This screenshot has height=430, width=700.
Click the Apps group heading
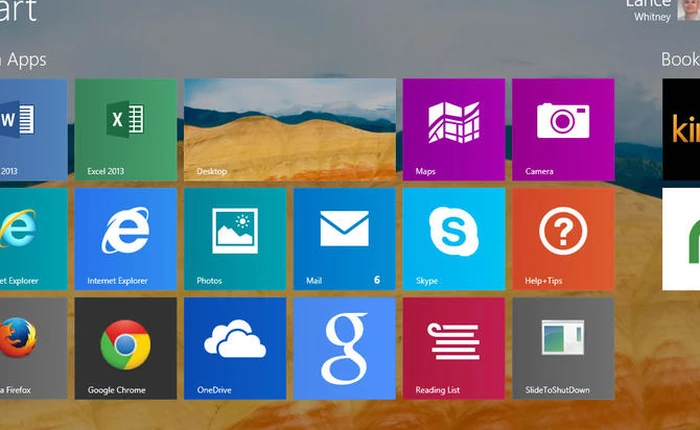(23, 60)
